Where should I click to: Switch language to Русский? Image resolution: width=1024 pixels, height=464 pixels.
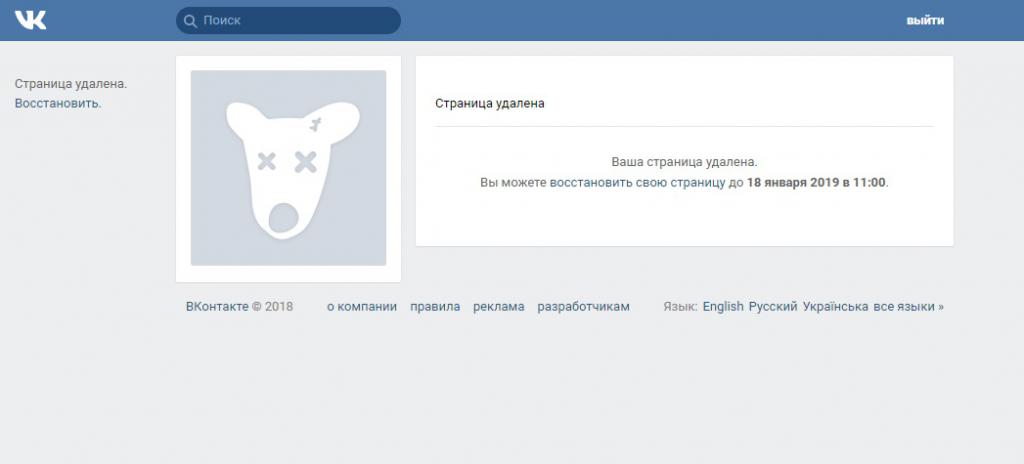[x=773, y=307]
